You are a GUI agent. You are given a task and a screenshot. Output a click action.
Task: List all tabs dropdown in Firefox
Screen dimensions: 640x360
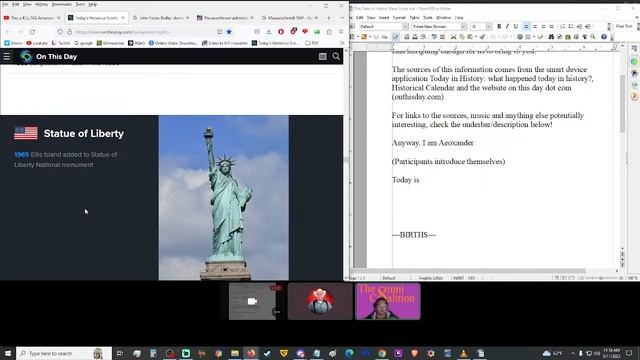point(342,18)
